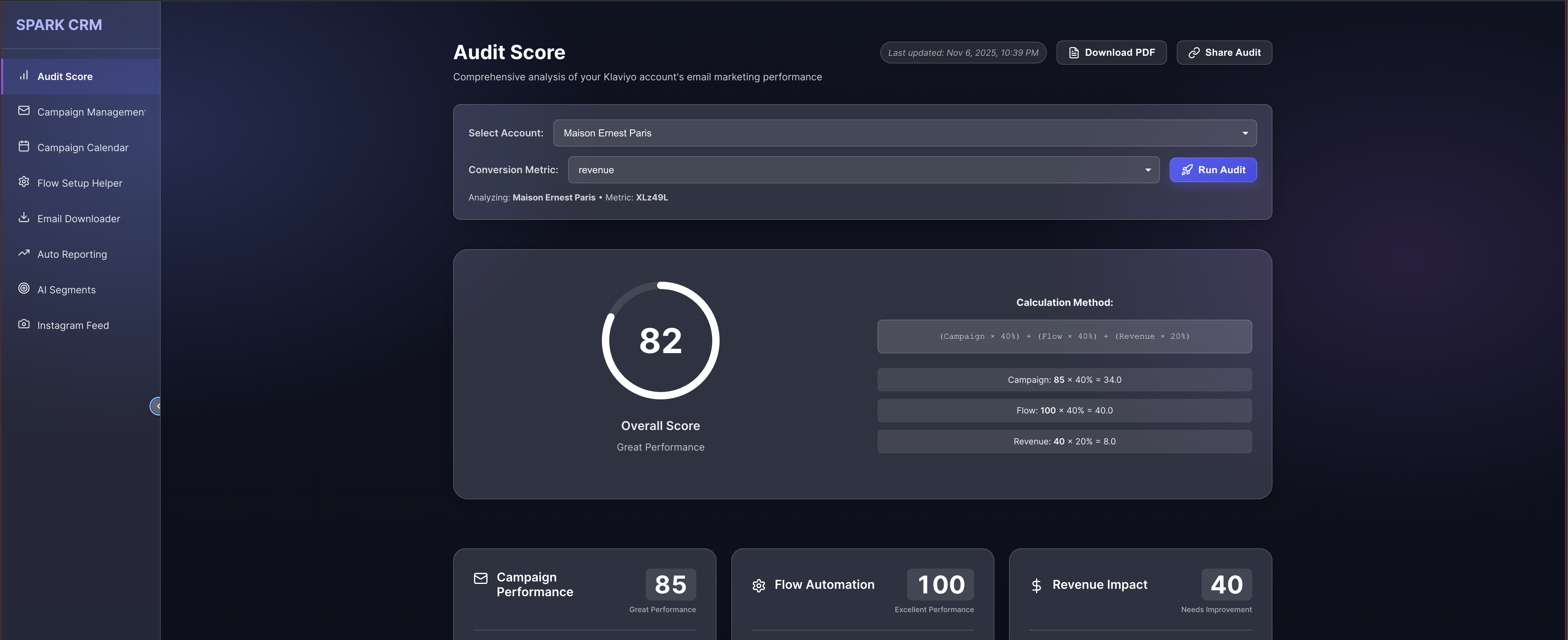Open Flow Setup Helper gear icon
The height and width of the screenshot is (640, 1568).
coord(24,182)
